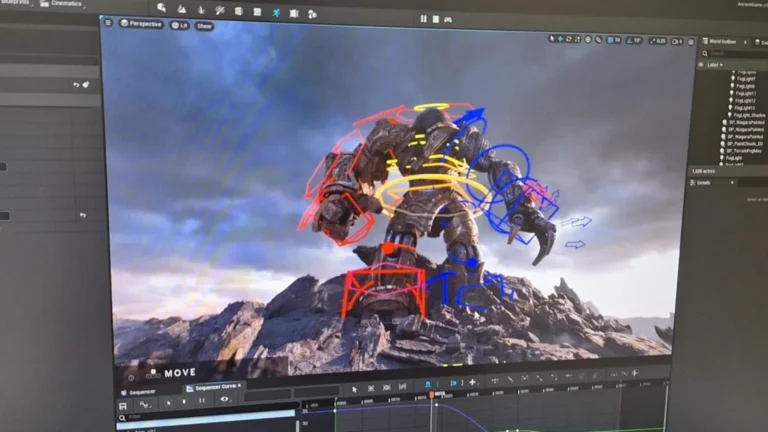Screen dimensions: 768x432
Task: Select the curve keyframe at playhead peak
Action: pos(436,405)
